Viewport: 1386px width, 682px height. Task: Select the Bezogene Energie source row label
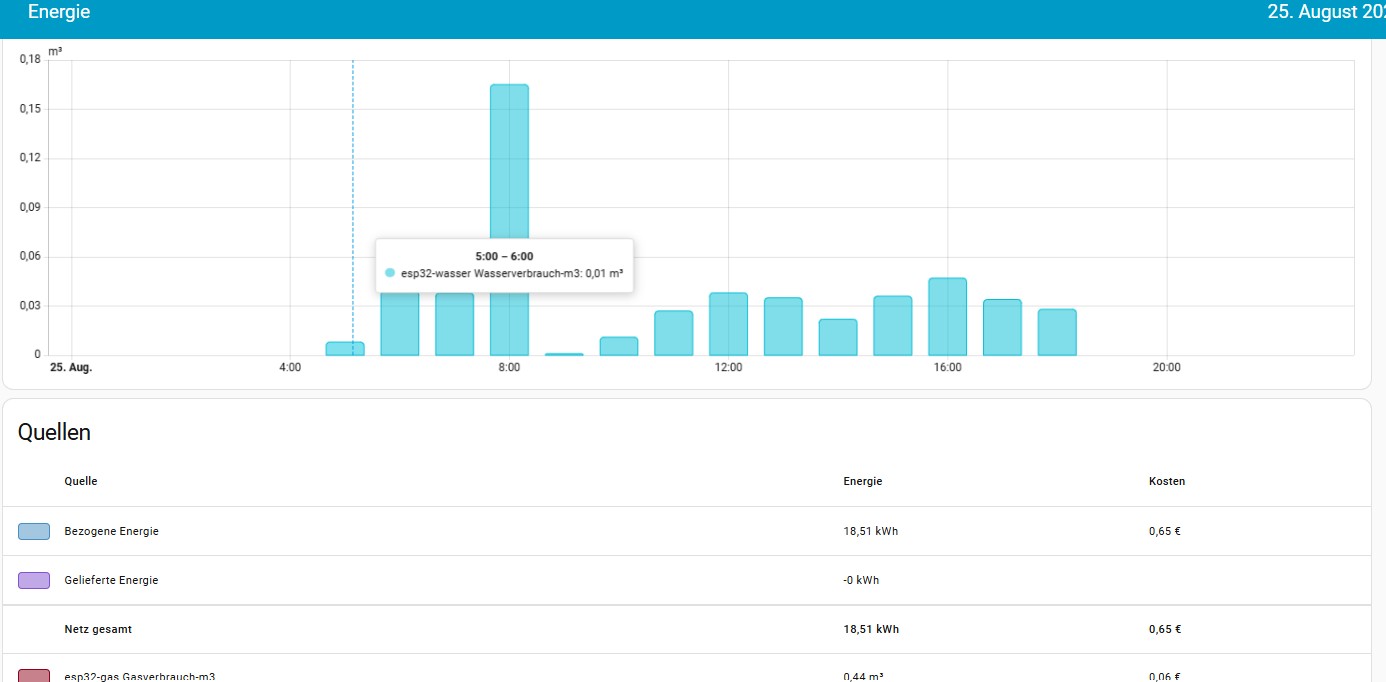111,531
